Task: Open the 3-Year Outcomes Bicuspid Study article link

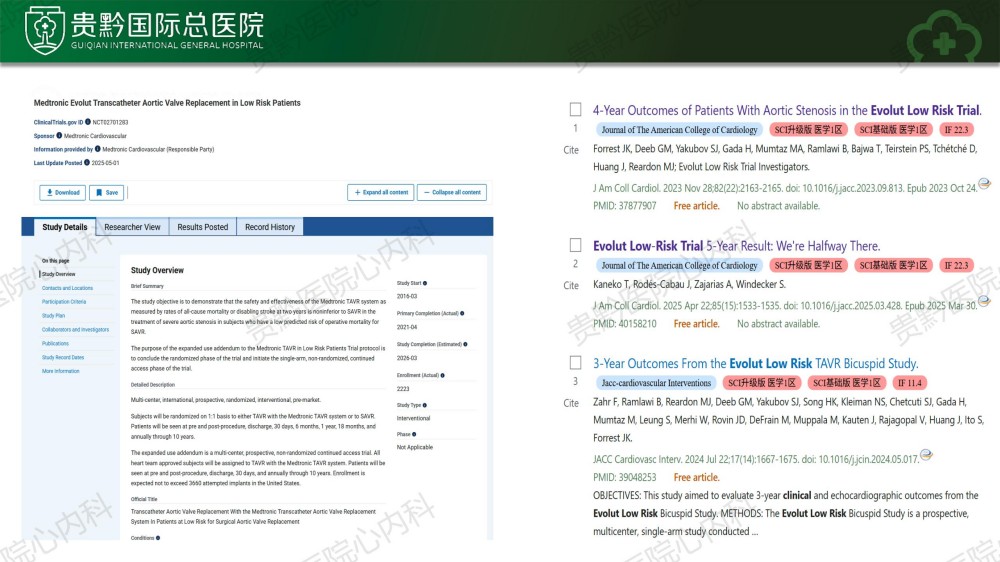Action: pyautogui.click(x=755, y=363)
